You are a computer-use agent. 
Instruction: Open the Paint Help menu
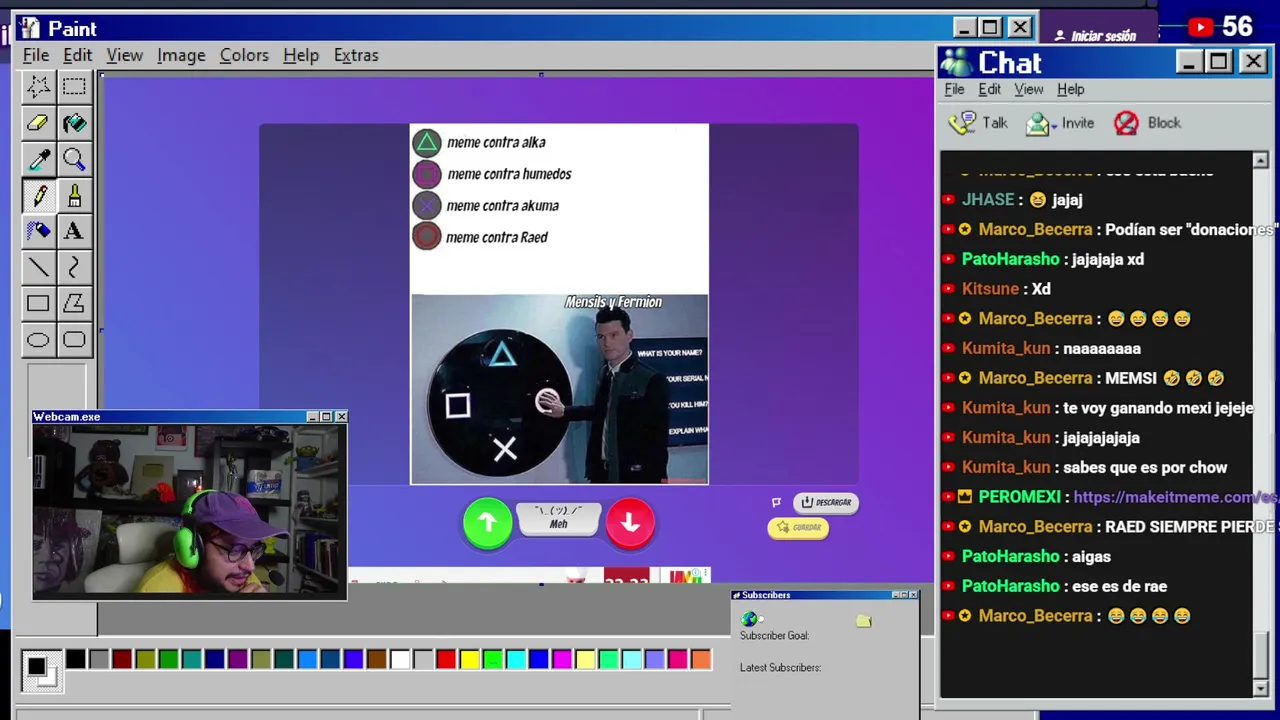point(301,55)
